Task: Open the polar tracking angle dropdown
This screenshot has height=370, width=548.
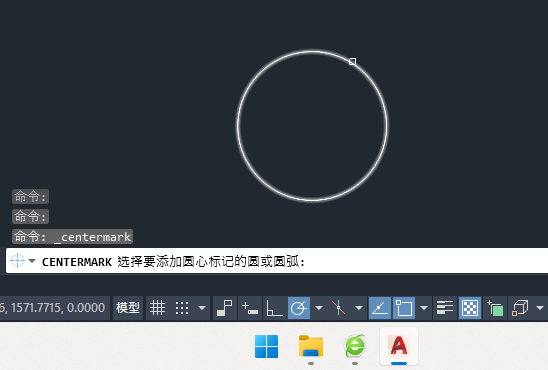Action: 319,308
